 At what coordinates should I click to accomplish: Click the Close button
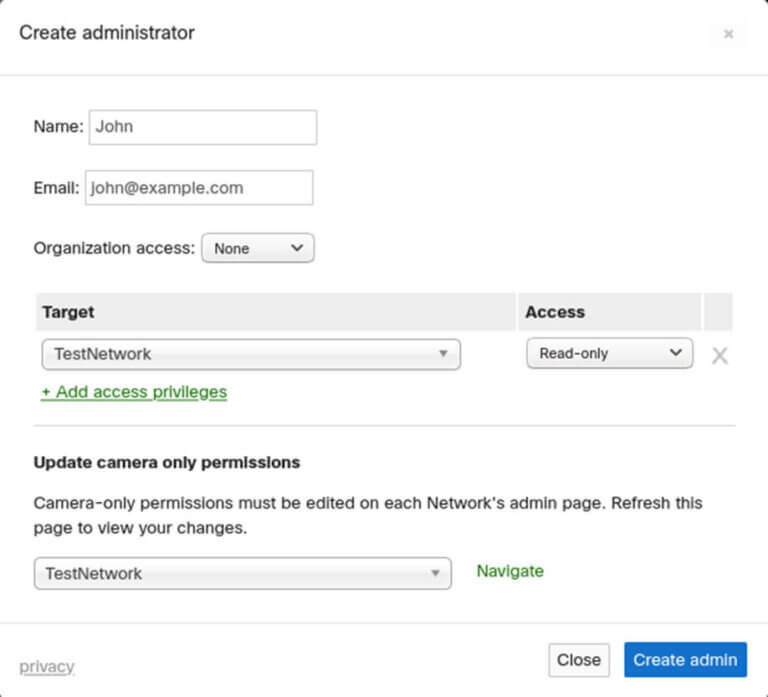click(578, 660)
